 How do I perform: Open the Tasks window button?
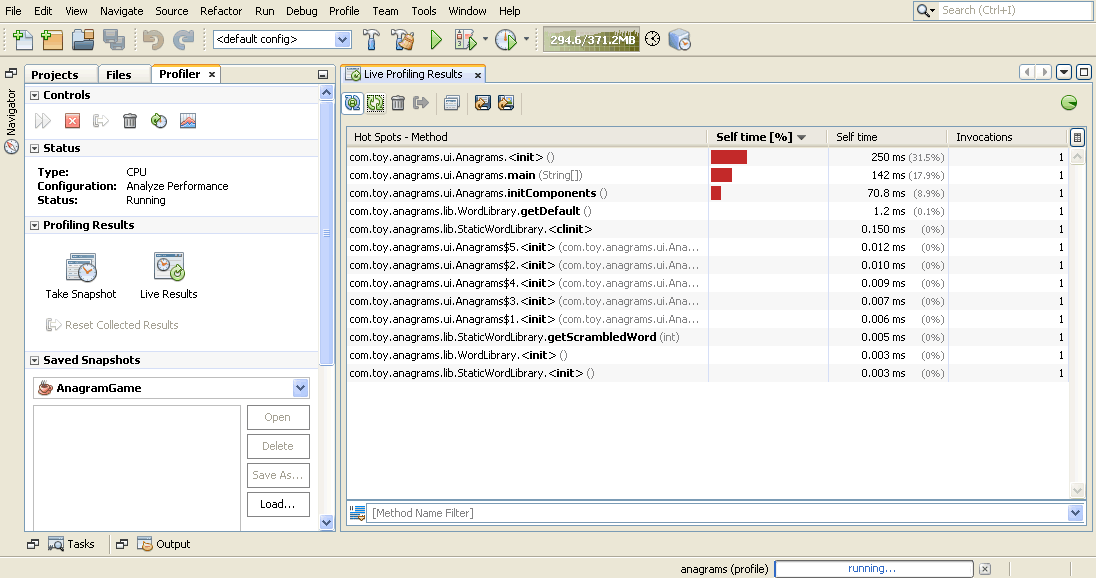click(71, 544)
